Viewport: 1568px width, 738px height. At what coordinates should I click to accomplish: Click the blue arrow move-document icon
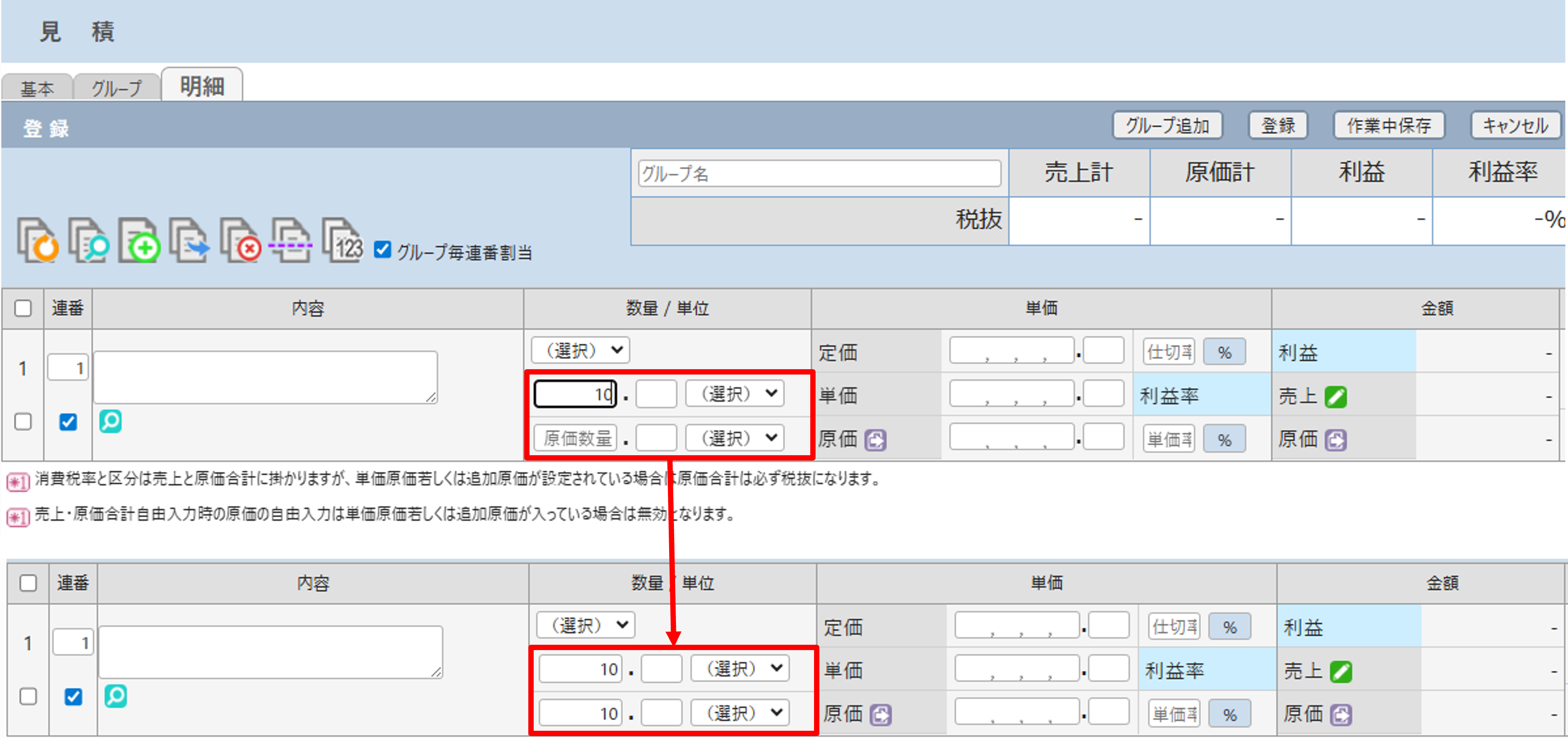tap(189, 241)
